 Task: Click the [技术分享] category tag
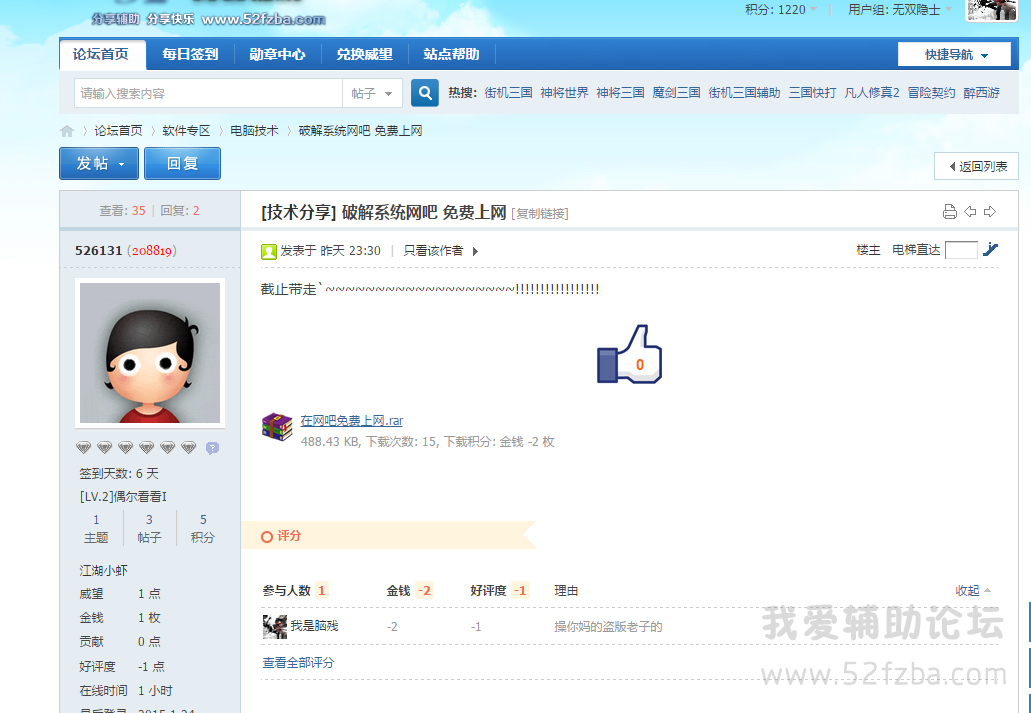pyautogui.click(x=299, y=212)
